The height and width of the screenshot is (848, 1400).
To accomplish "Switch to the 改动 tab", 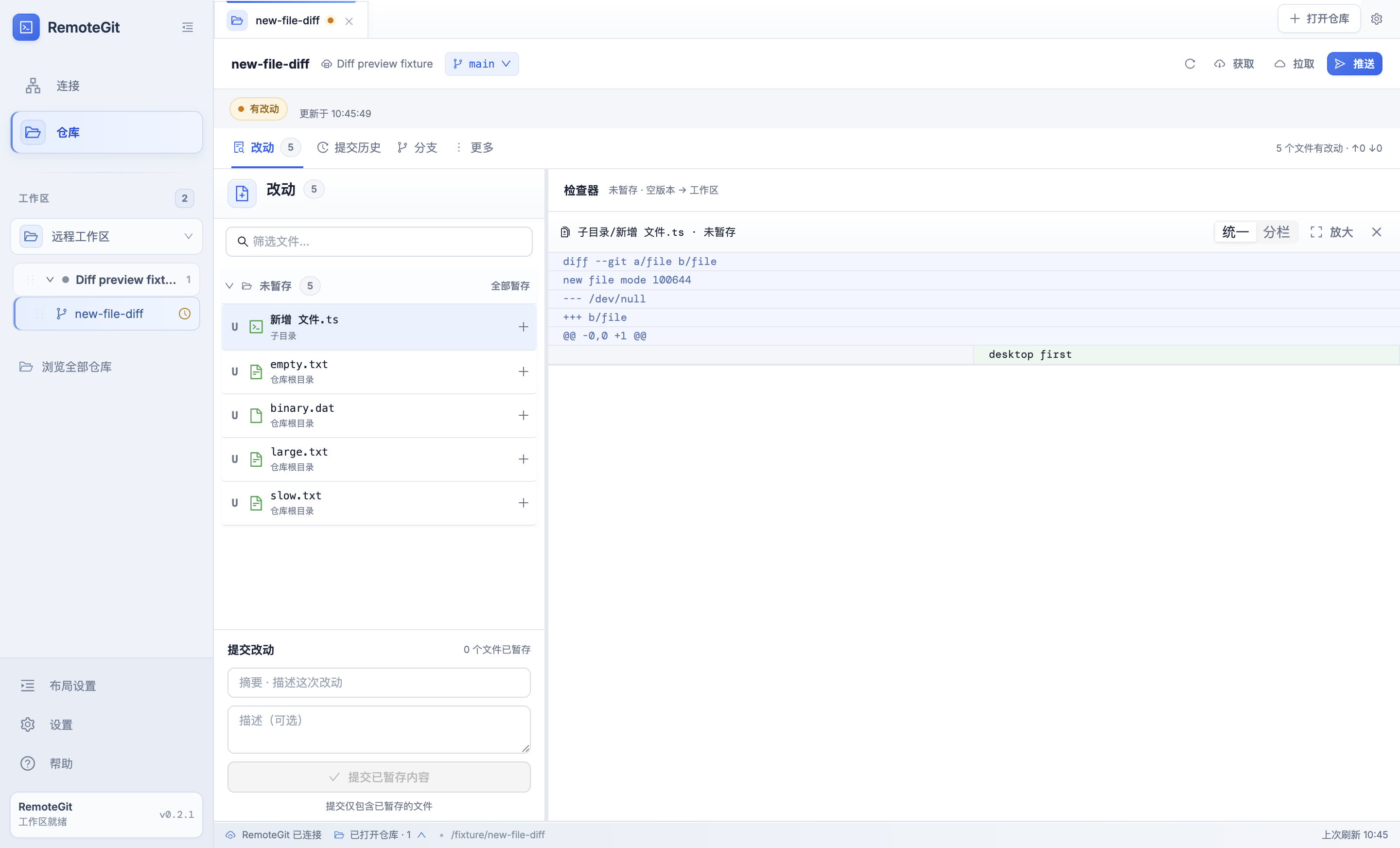I will click(x=267, y=148).
